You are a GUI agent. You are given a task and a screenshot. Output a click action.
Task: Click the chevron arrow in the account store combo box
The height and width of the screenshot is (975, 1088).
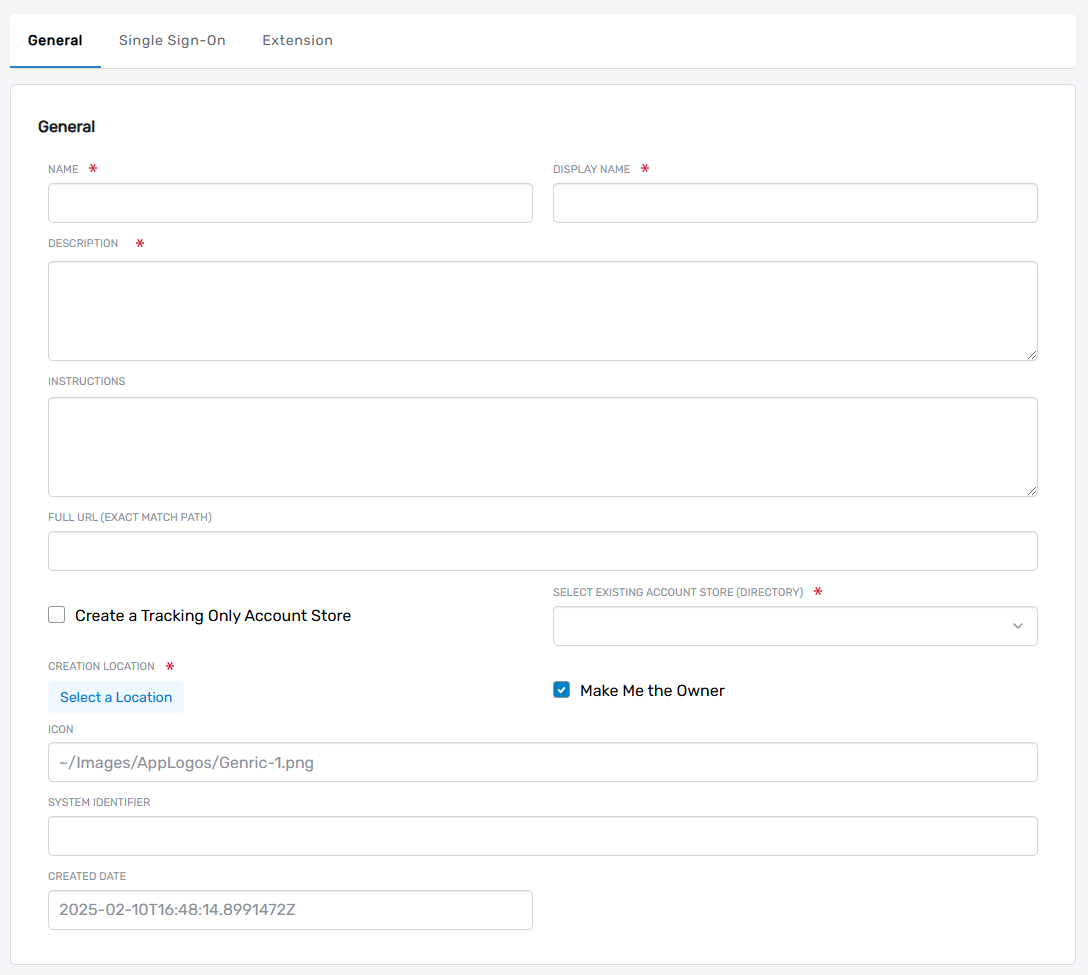pos(1018,626)
